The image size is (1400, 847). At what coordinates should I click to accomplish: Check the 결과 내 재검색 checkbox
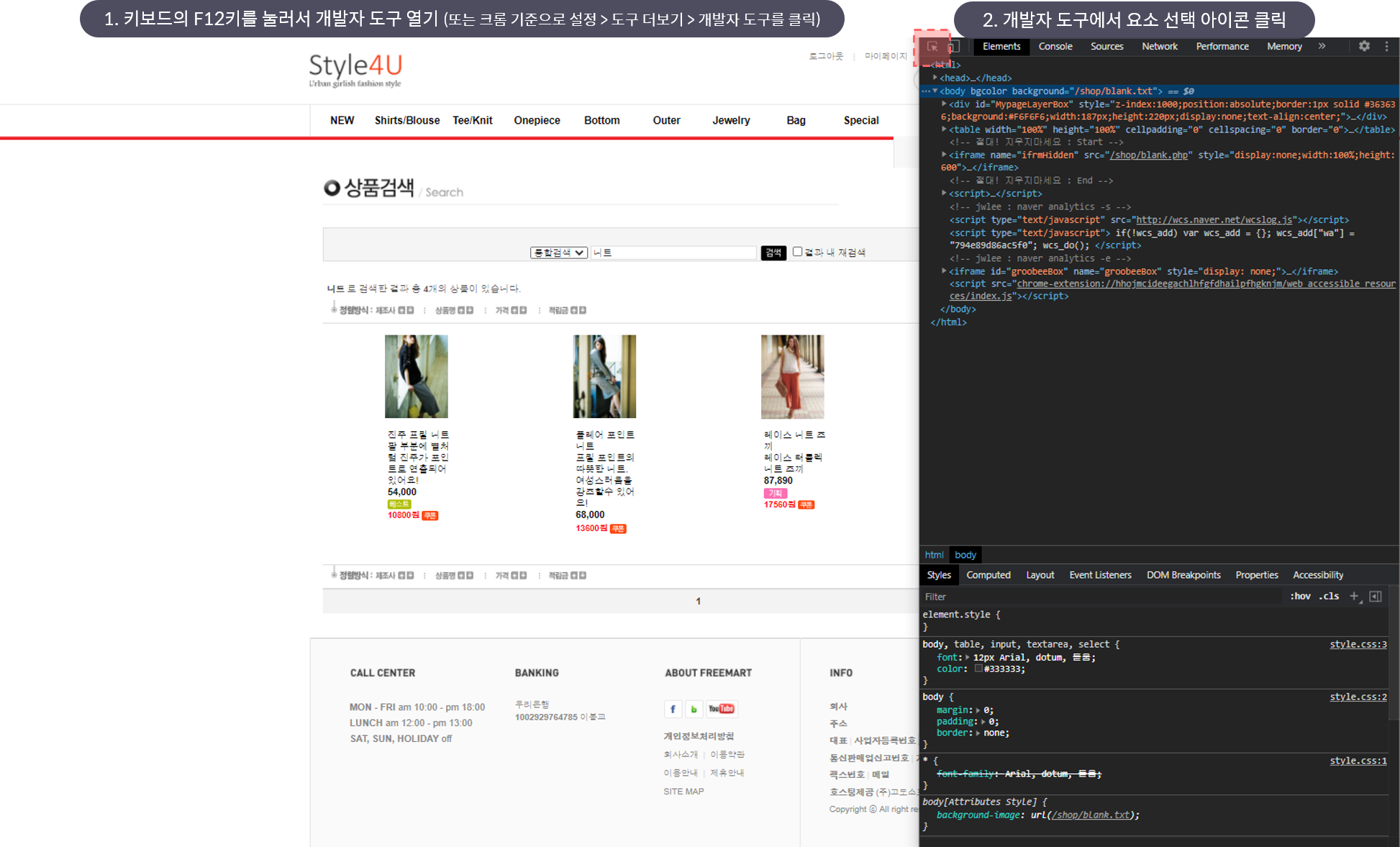coord(797,252)
